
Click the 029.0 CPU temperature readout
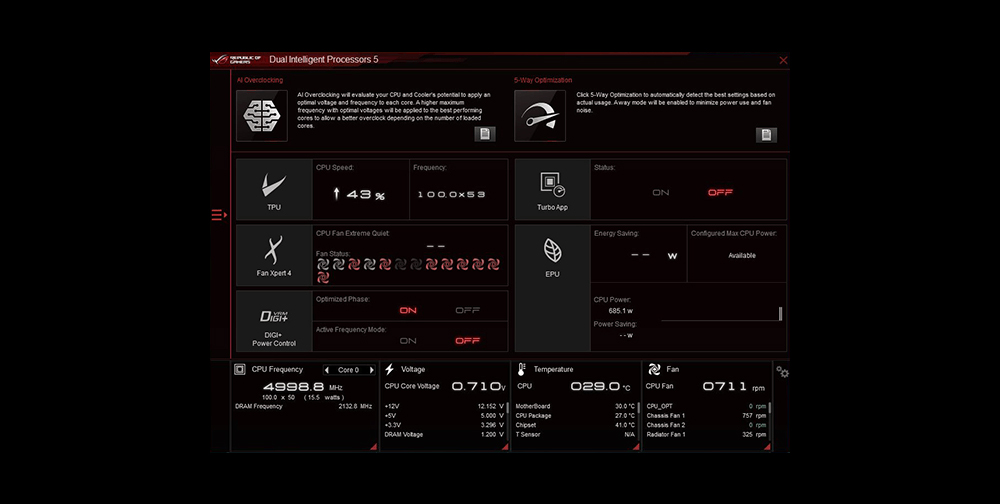600,386
